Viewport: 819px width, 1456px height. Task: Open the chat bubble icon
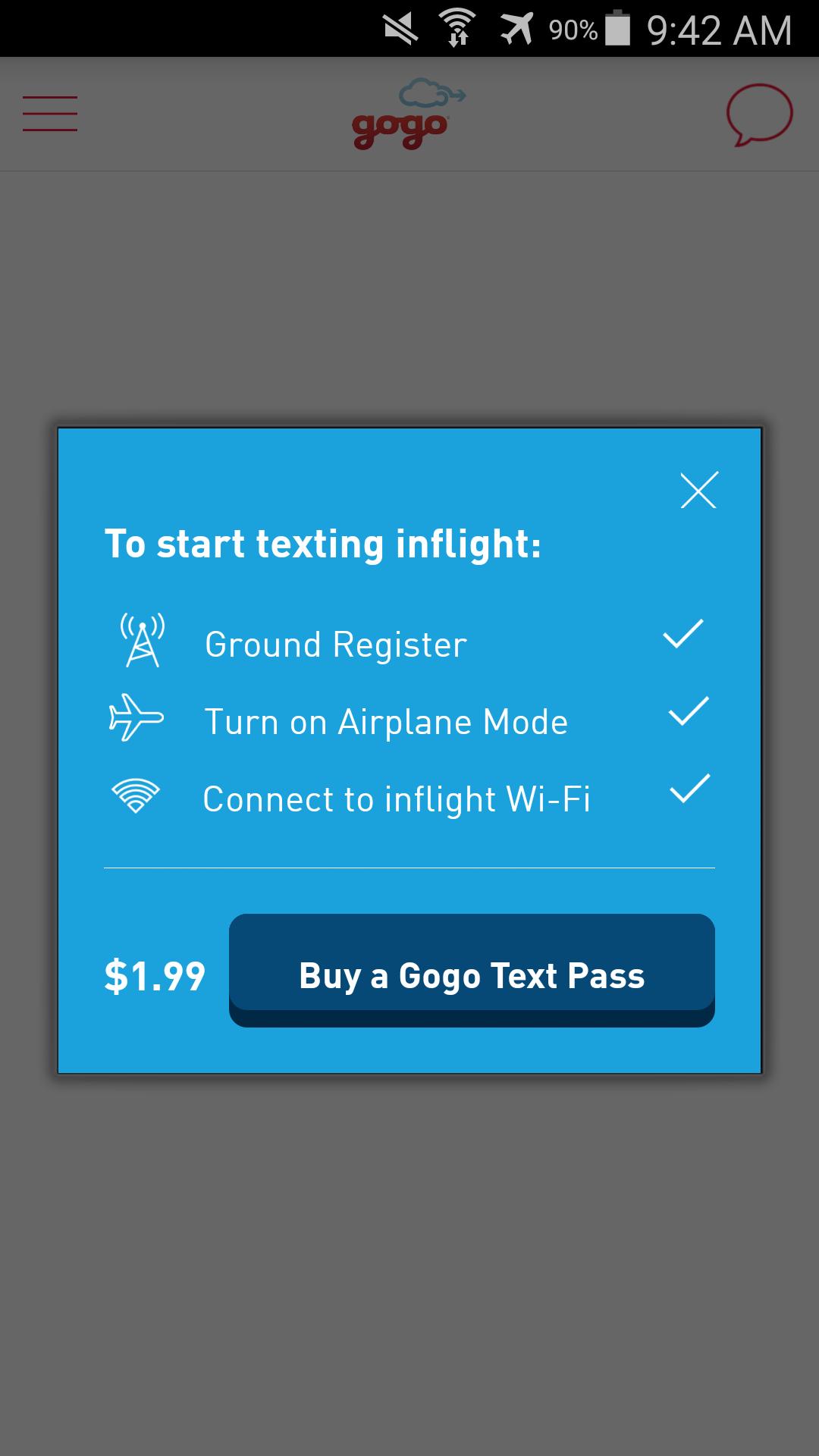click(759, 115)
